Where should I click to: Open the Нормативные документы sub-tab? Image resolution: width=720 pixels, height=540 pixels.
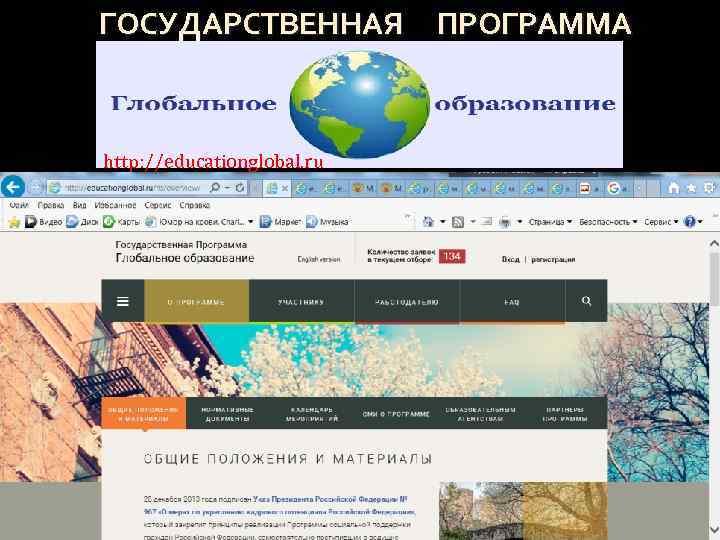click(x=228, y=413)
